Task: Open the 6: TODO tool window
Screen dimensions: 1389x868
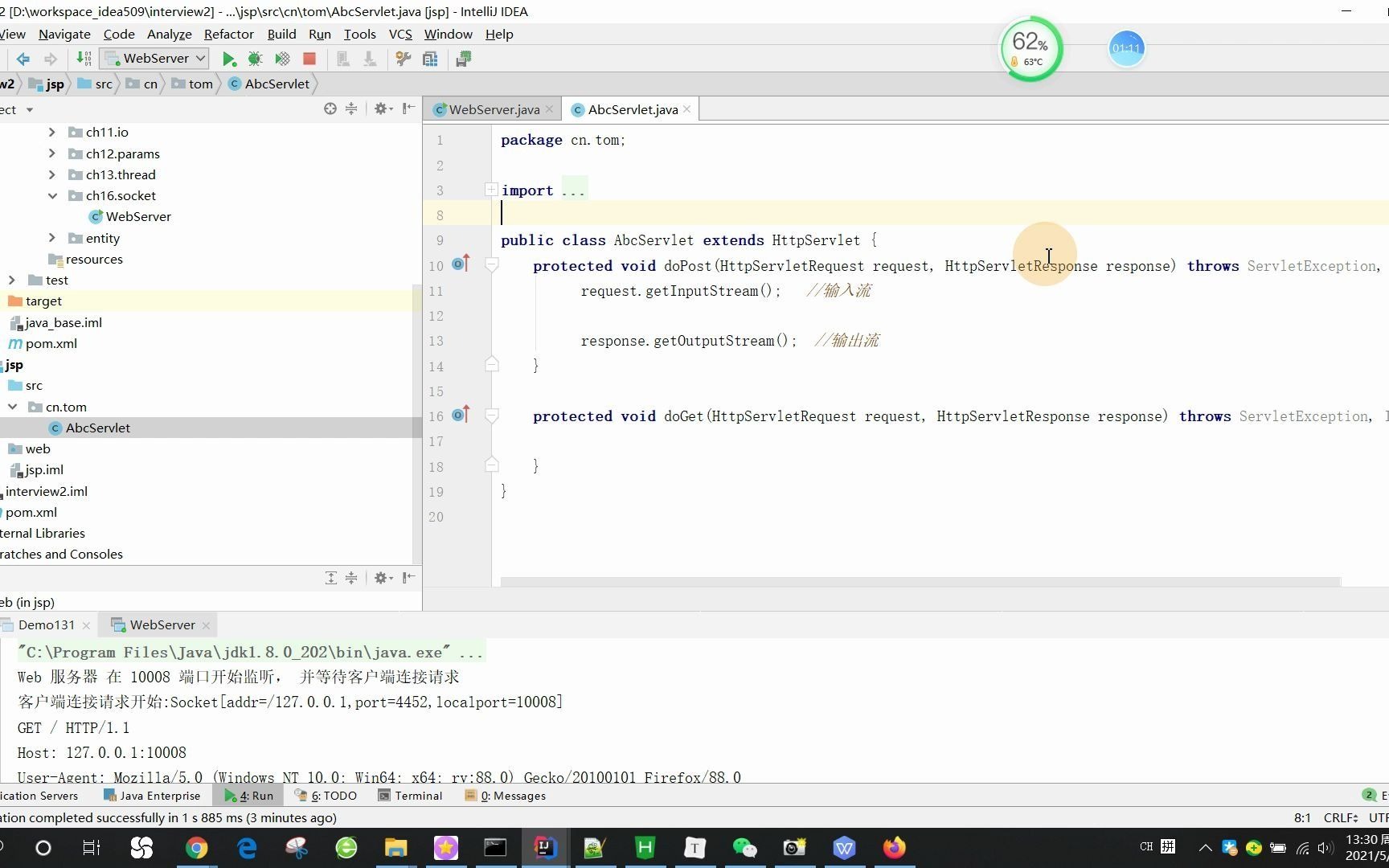Action: (x=326, y=796)
